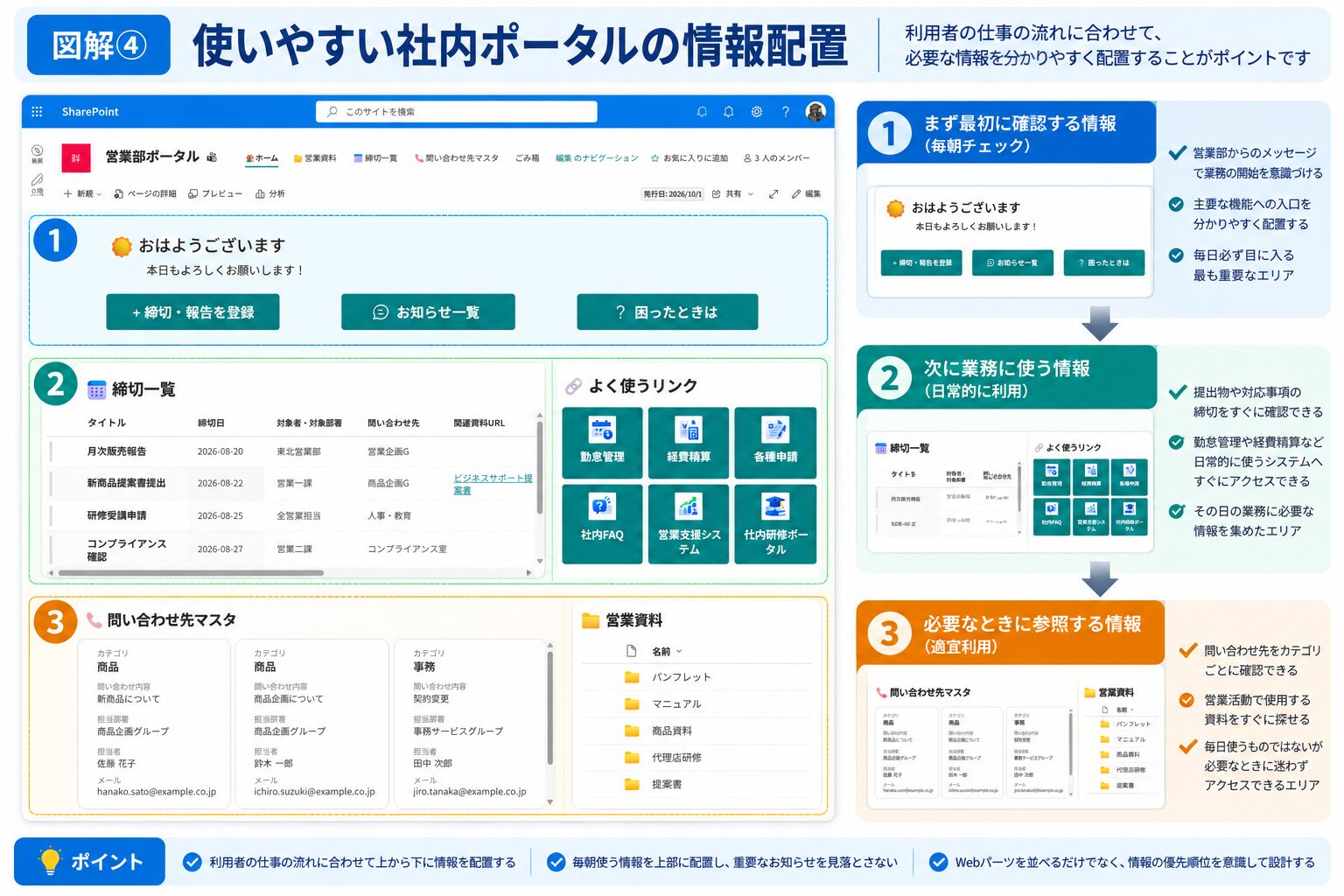
Task: Open the ビジネスサポート提案書 link
Action: [493, 484]
